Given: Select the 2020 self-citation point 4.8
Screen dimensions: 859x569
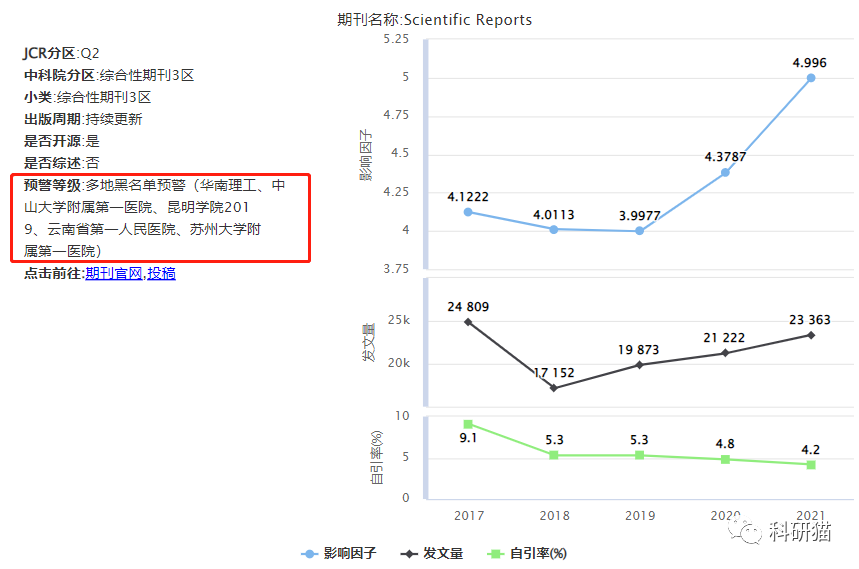Looking at the screenshot, I should [x=725, y=459].
